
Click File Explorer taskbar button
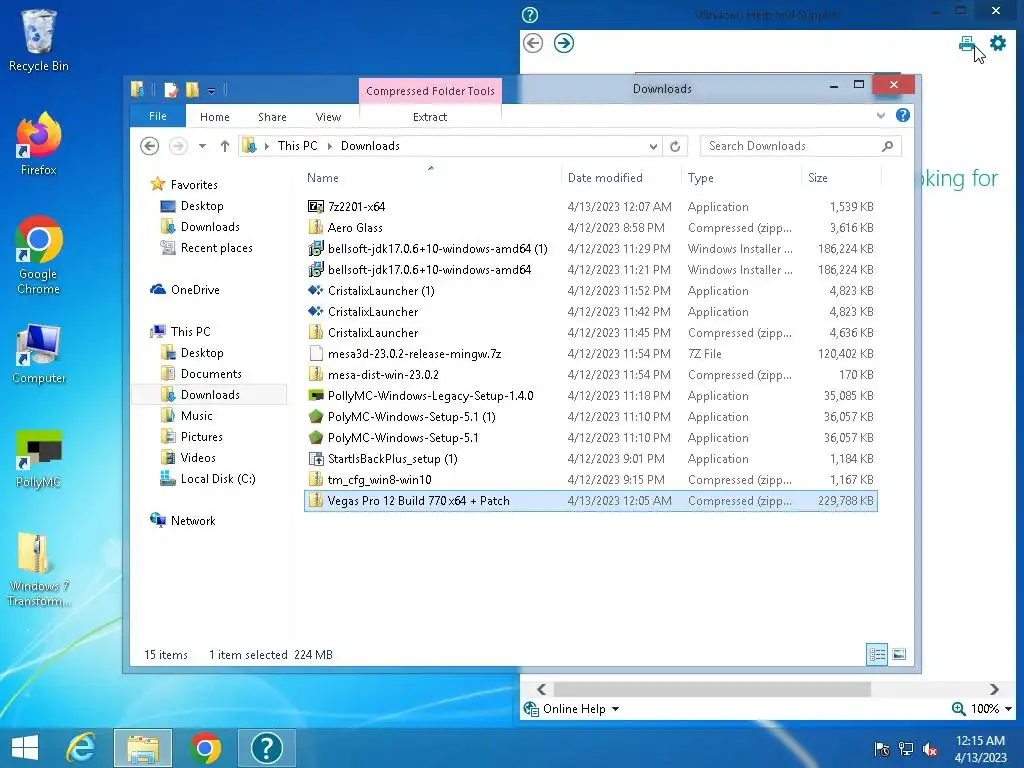click(143, 748)
